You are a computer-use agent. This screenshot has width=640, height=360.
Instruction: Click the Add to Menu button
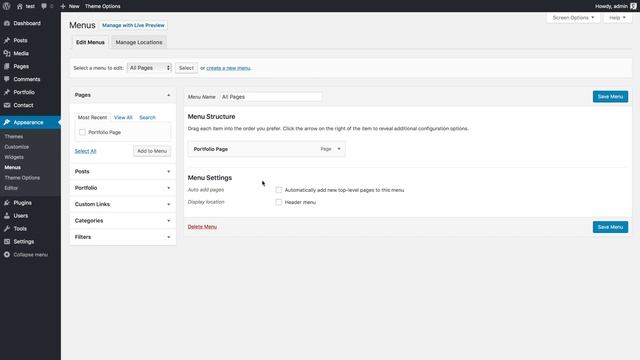pos(152,151)
